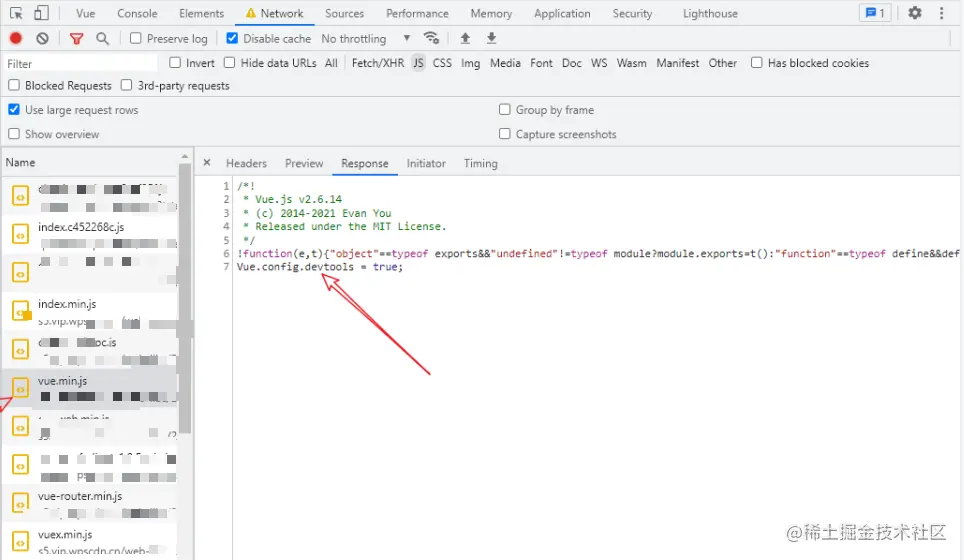Select the vue.min.js request row

tap(90, 388)
